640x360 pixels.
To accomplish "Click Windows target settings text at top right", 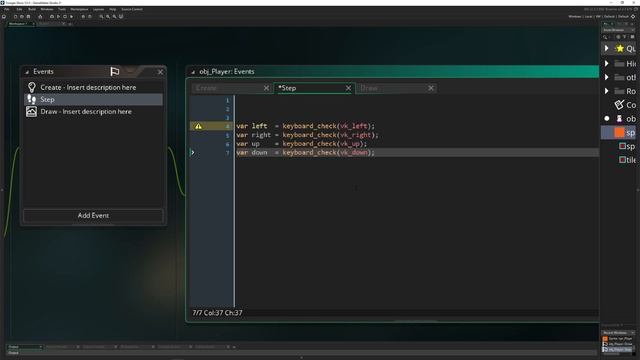I will tap(598, 17).
